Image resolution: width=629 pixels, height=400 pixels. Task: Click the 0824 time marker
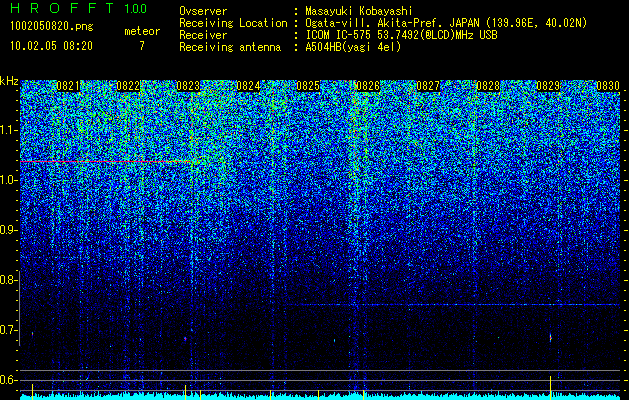(x=248, y=86)
